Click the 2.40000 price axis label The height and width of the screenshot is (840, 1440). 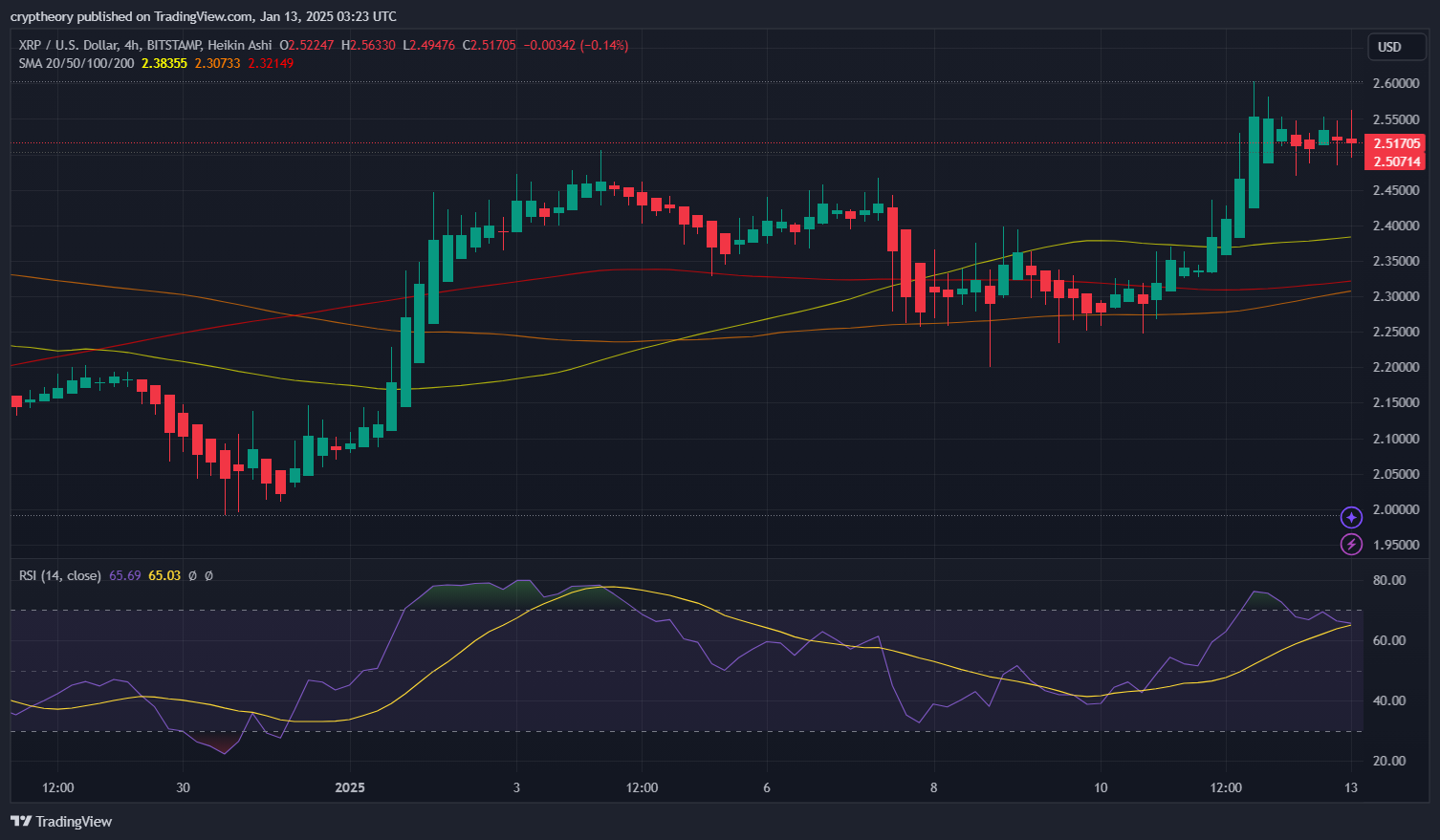pos(1396,226)
